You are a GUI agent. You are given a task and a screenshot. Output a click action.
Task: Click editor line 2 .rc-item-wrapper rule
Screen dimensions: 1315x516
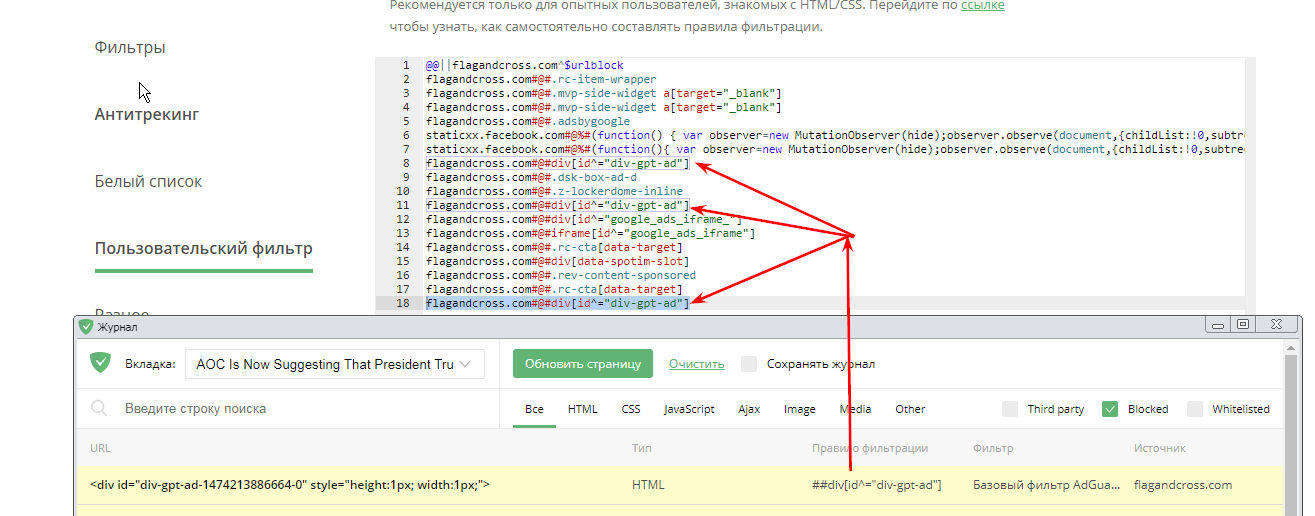[541, 79]
